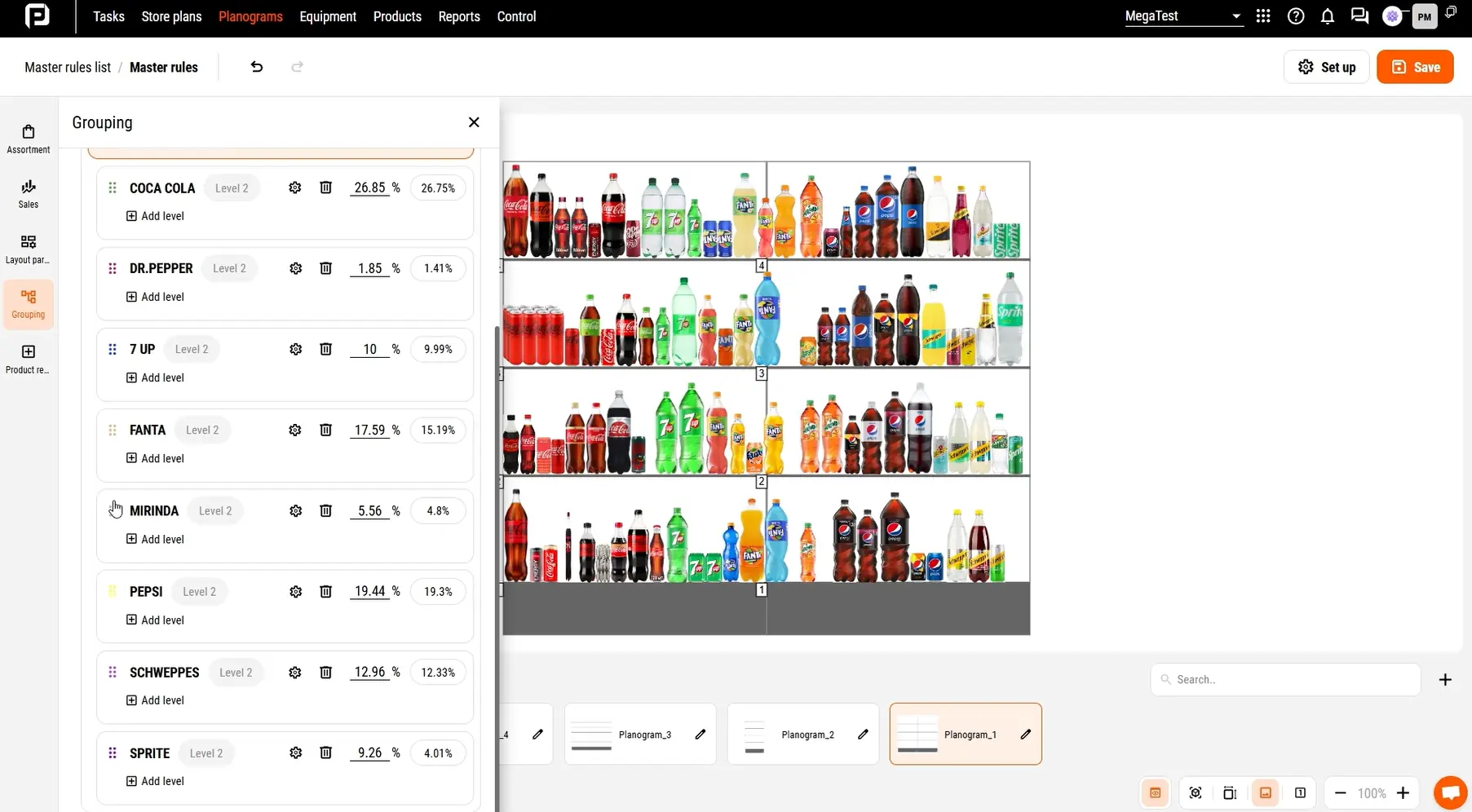
Task: Open settings for the MIRINDA group
Action: click(x=295, y=510)
